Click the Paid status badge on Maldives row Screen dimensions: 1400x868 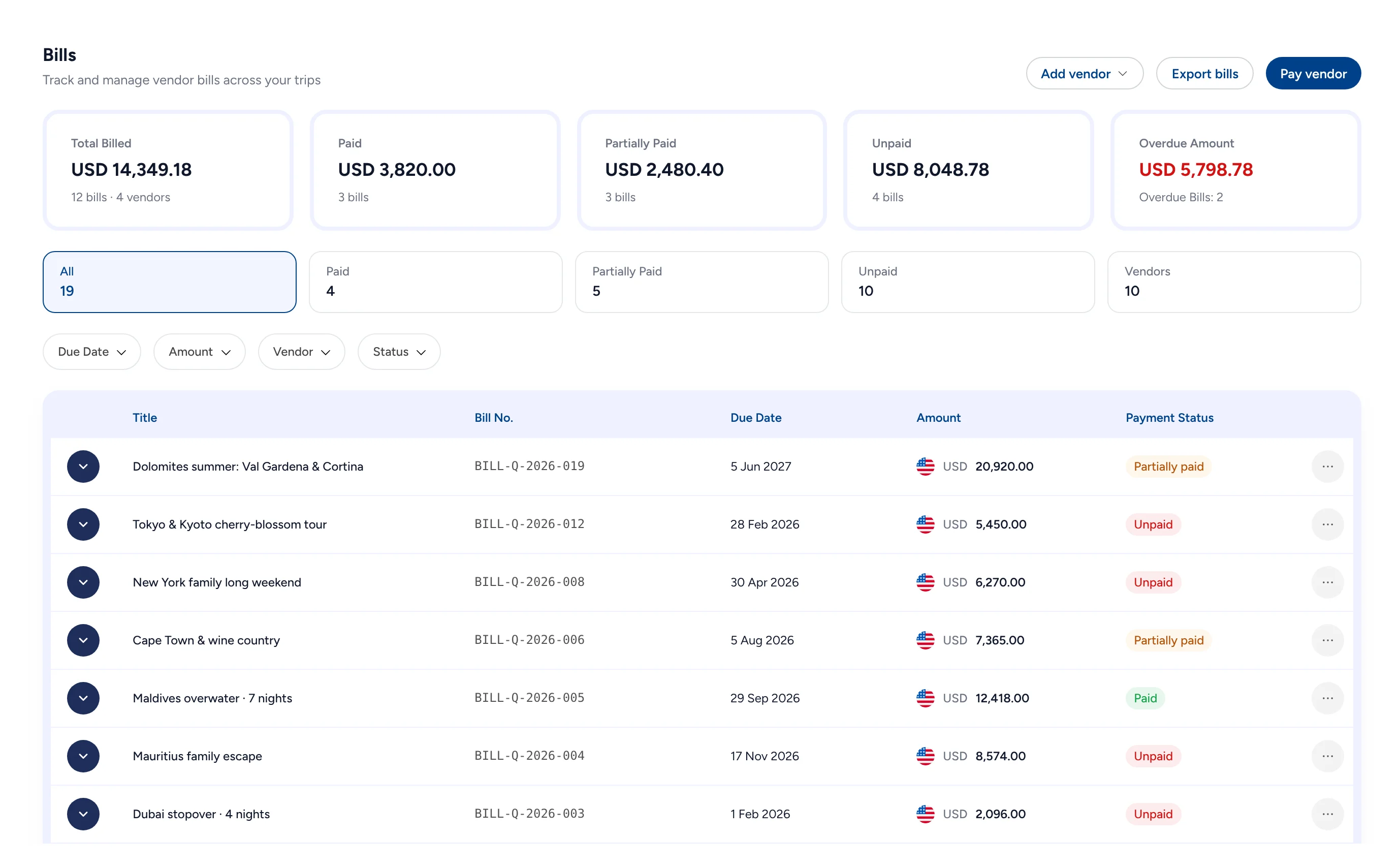point(1144,698)
